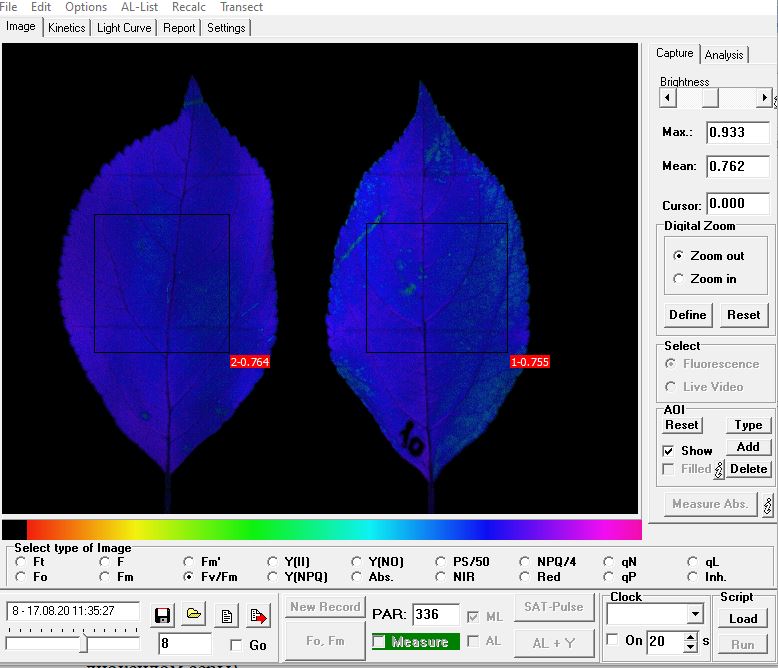
Task: Select the Zoom in radio button
Action: (x=679, y=279)
